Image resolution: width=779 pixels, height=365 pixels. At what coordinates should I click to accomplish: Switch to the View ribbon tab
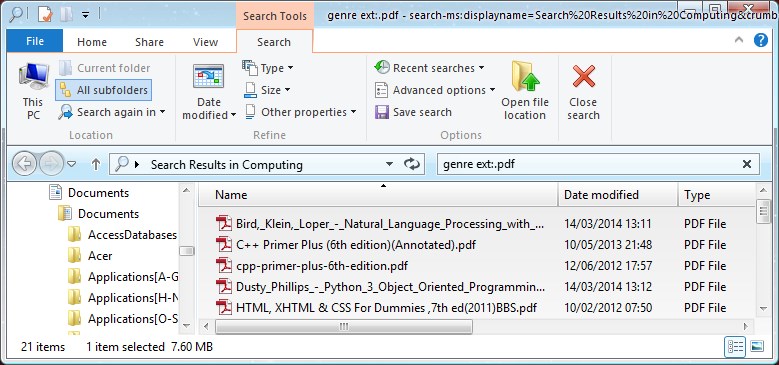[206, 42]
